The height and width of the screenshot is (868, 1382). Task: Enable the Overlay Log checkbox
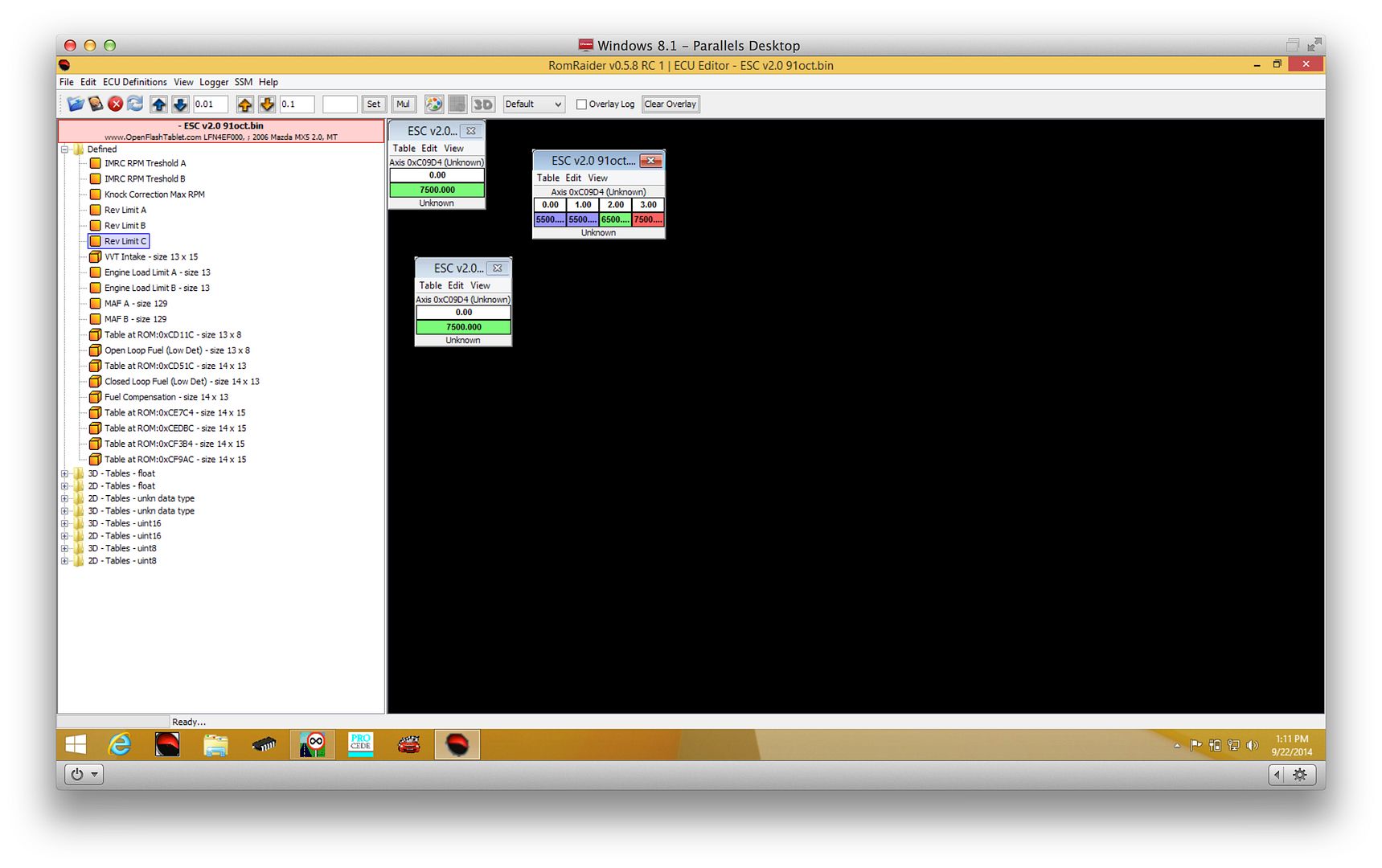click(x=581, y=104)
